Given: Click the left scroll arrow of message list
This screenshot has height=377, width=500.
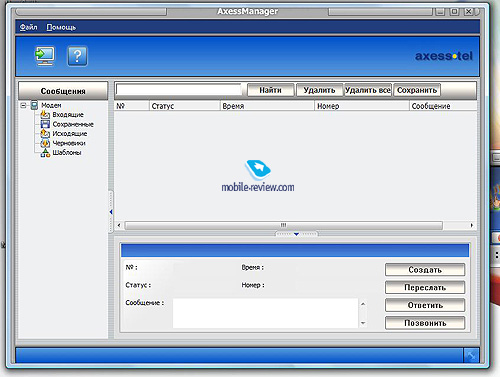Looking at the screenshot, I should (119, 225).
